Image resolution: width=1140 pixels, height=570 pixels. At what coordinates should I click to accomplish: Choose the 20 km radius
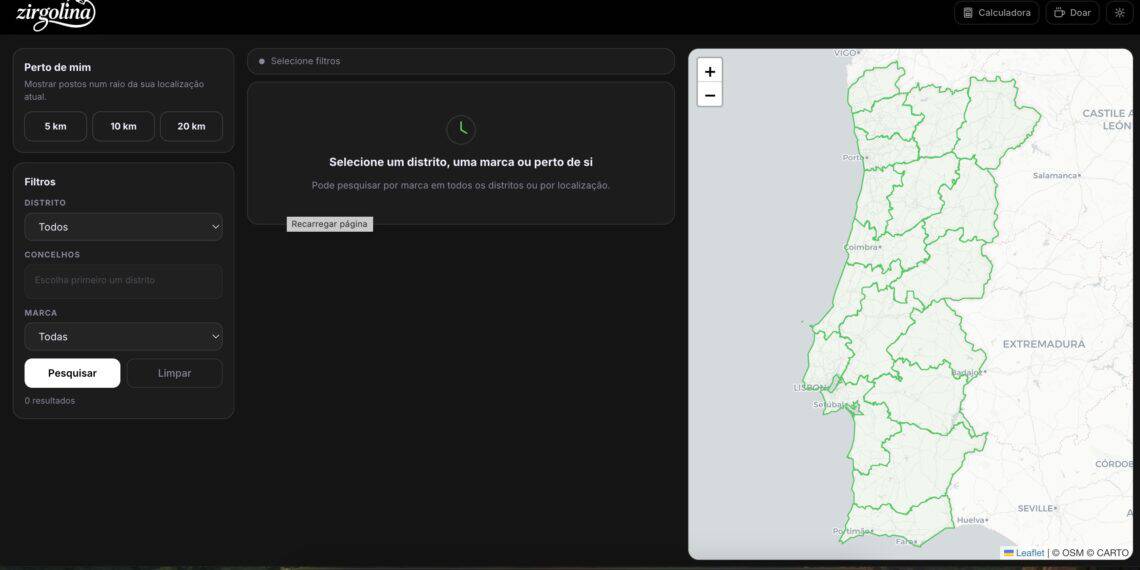pyautogui.click(x=191, y=126)
